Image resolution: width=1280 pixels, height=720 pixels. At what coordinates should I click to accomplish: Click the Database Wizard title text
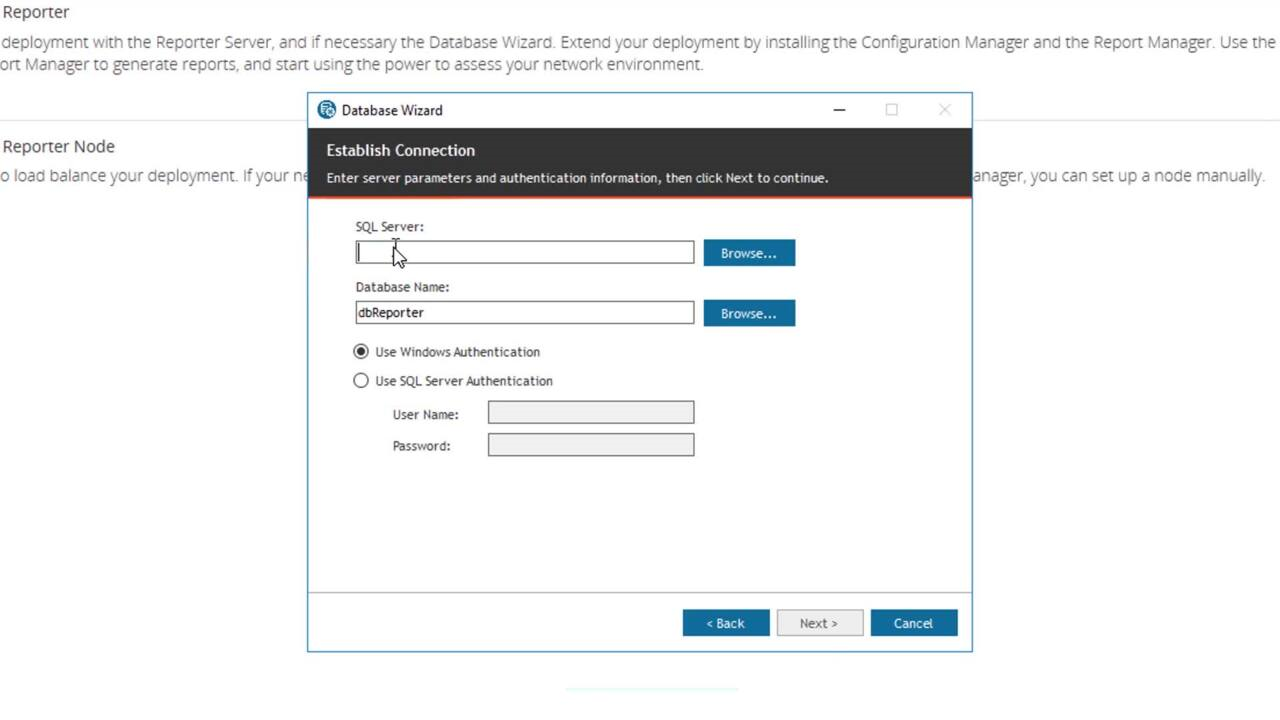click(x=392, y=110)
